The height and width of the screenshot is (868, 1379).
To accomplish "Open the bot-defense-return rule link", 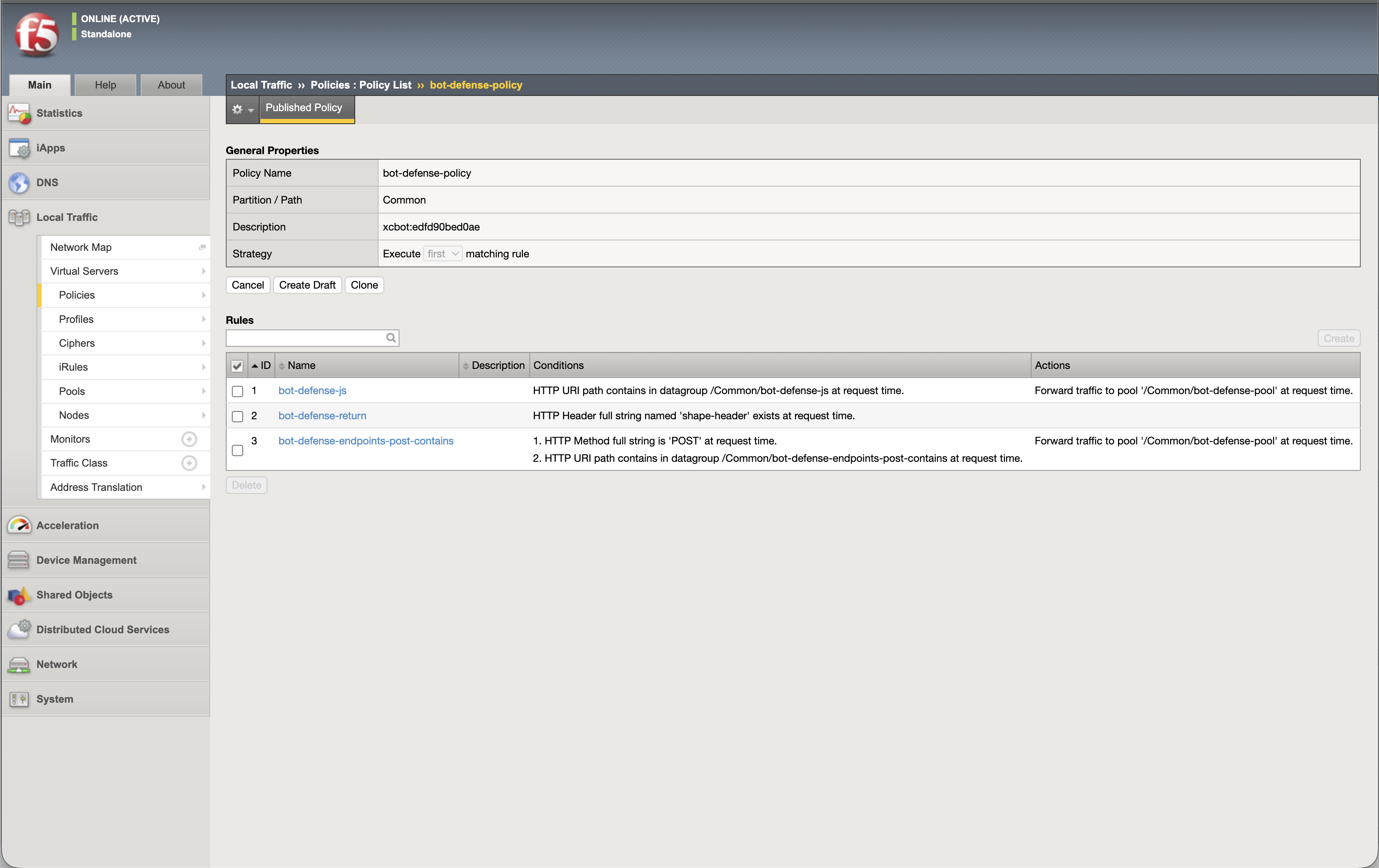I will point(322,416).
